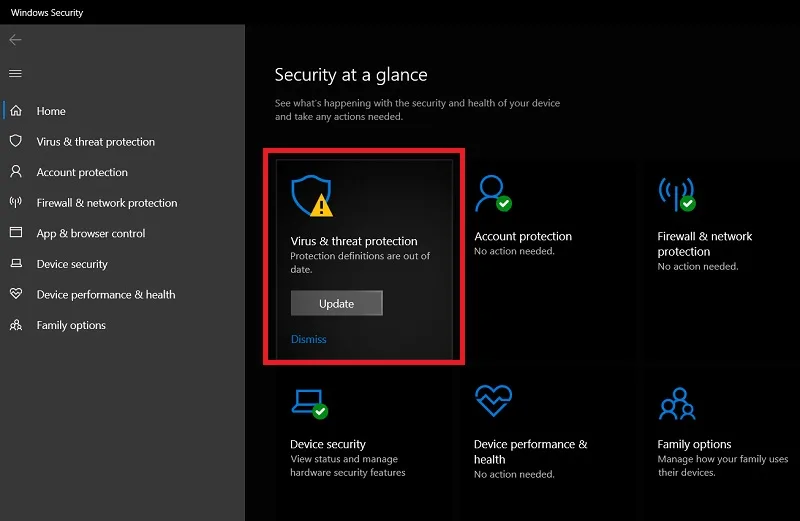Viewport: 800px width, 521px height.
Task: Click the heart icon in sidebar
Action: 16,293
